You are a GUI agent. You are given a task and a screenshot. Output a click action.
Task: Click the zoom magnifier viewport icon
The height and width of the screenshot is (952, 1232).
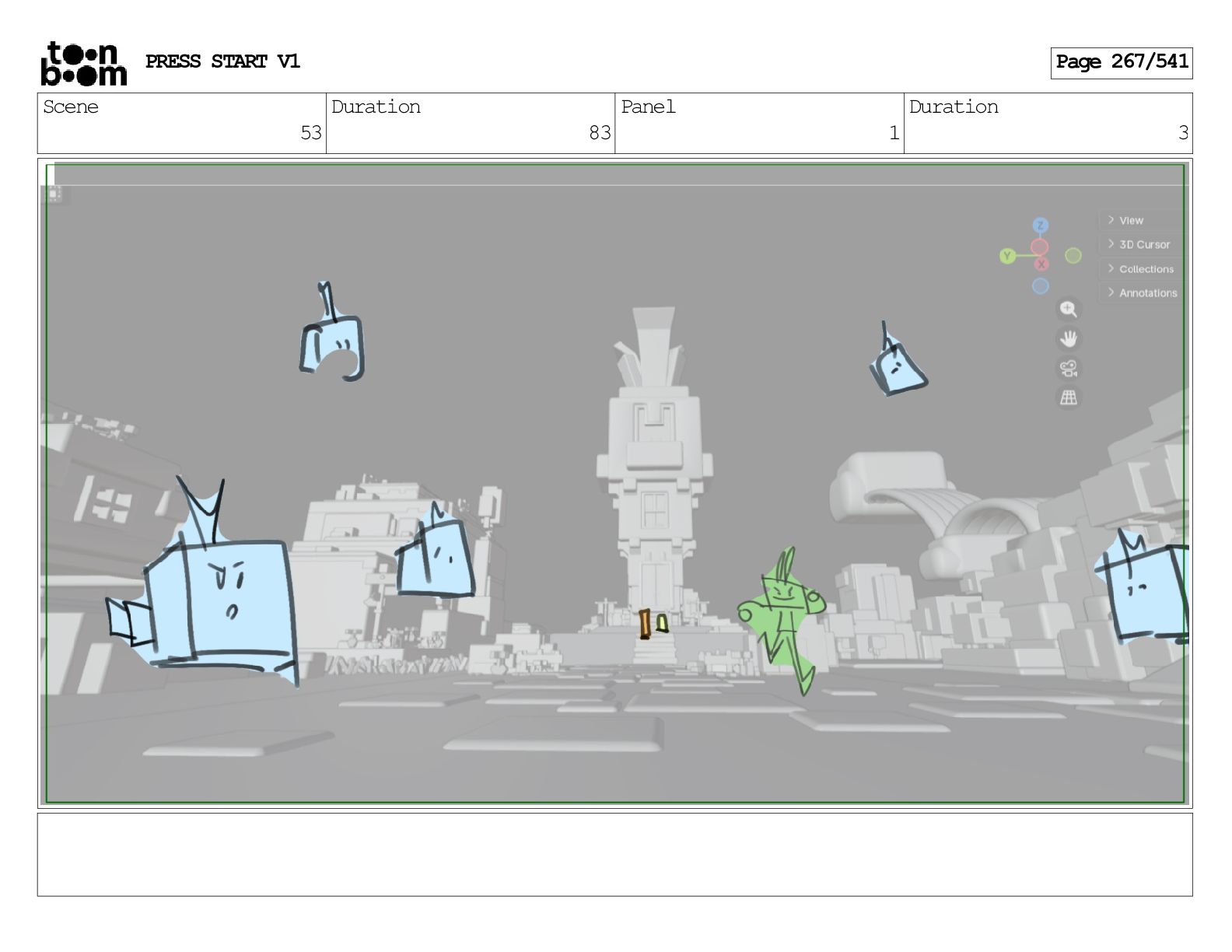click(1069, 310)
